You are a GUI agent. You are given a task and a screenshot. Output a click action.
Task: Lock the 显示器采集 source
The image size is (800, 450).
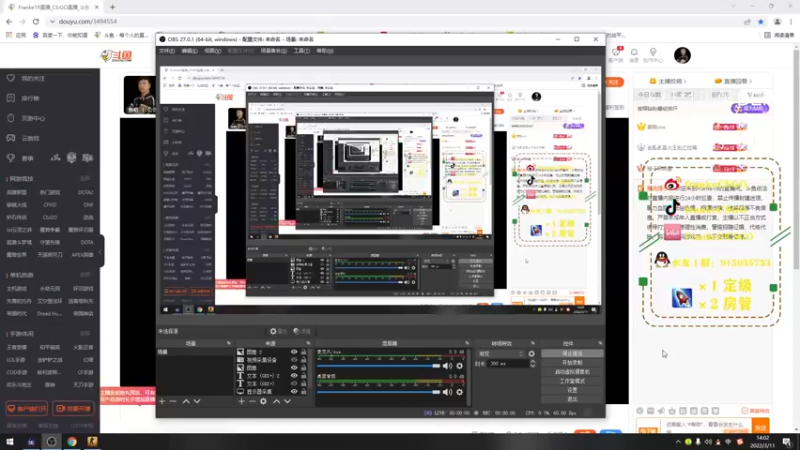304,392
